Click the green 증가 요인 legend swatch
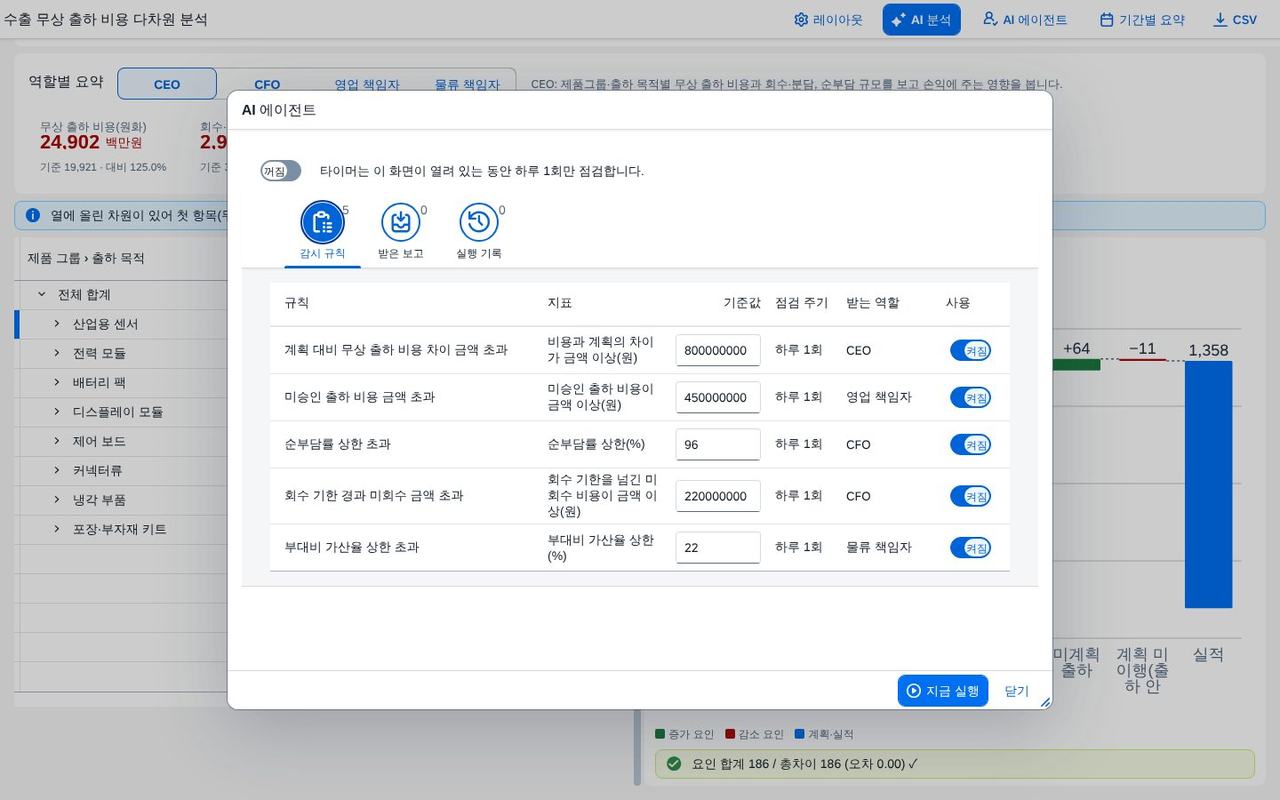The height and width of the screenshot is (800, 1280). 660,734
